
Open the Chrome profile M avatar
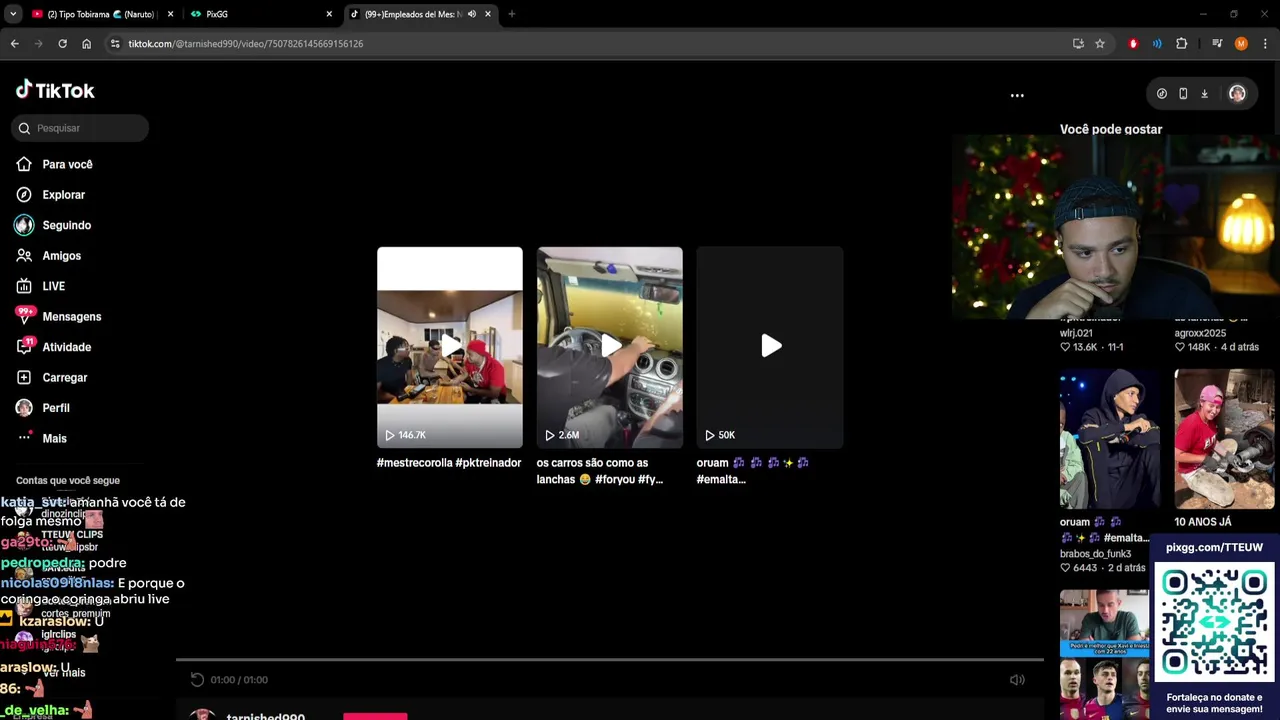point(1241,44)
